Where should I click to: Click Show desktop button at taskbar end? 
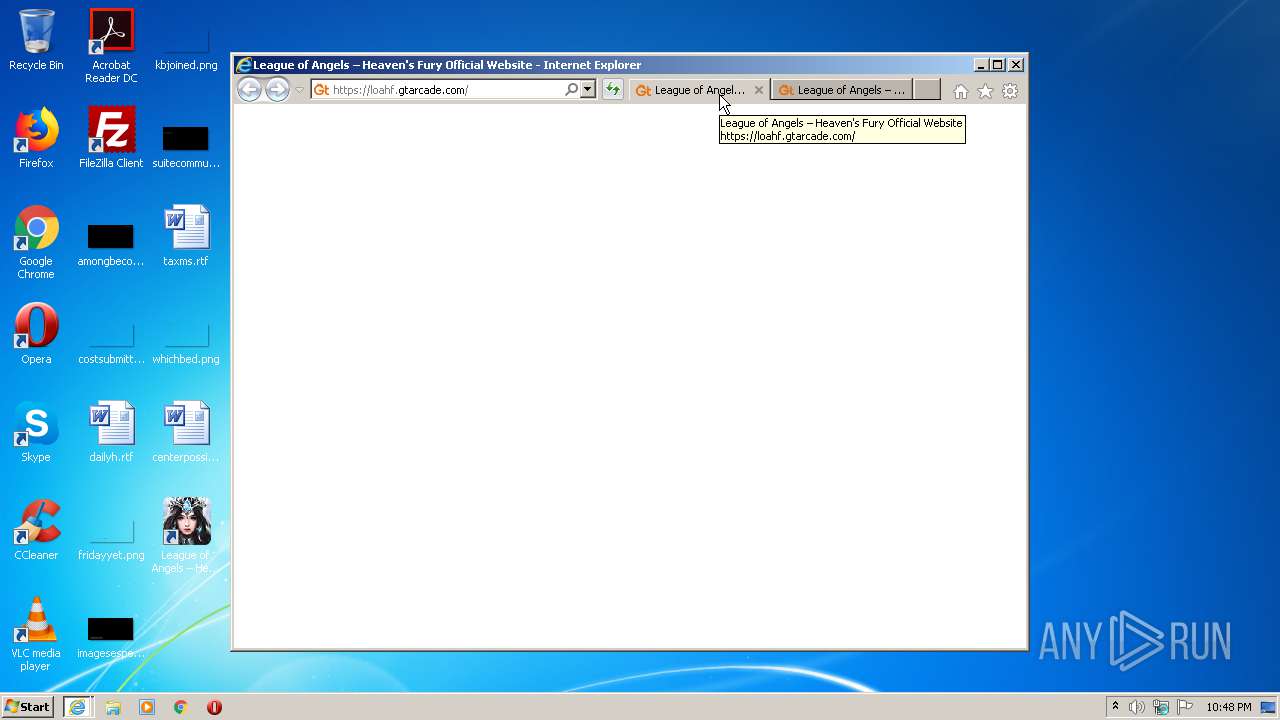(1270, 707)
